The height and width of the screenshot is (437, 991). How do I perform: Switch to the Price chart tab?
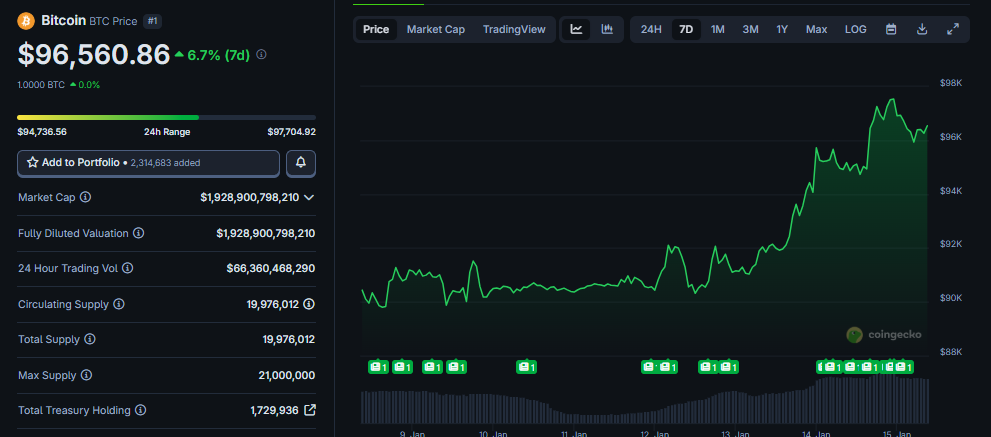[376, 30]
